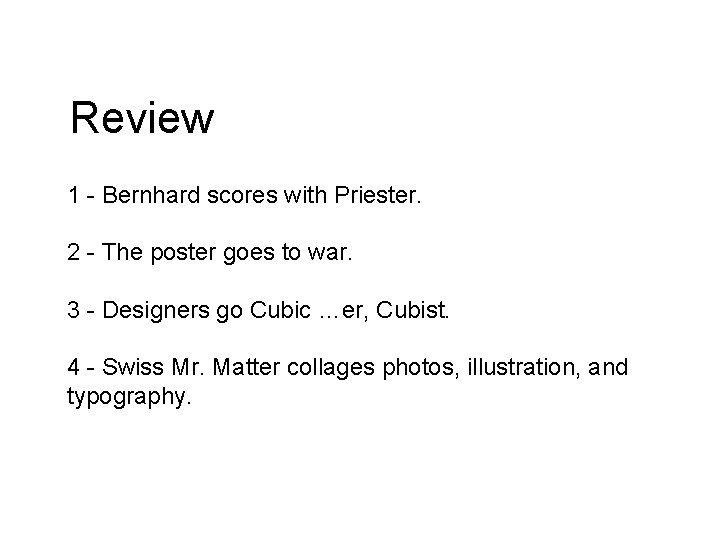
Task: Click the number "1" at the first item
Action: [74, 195]
